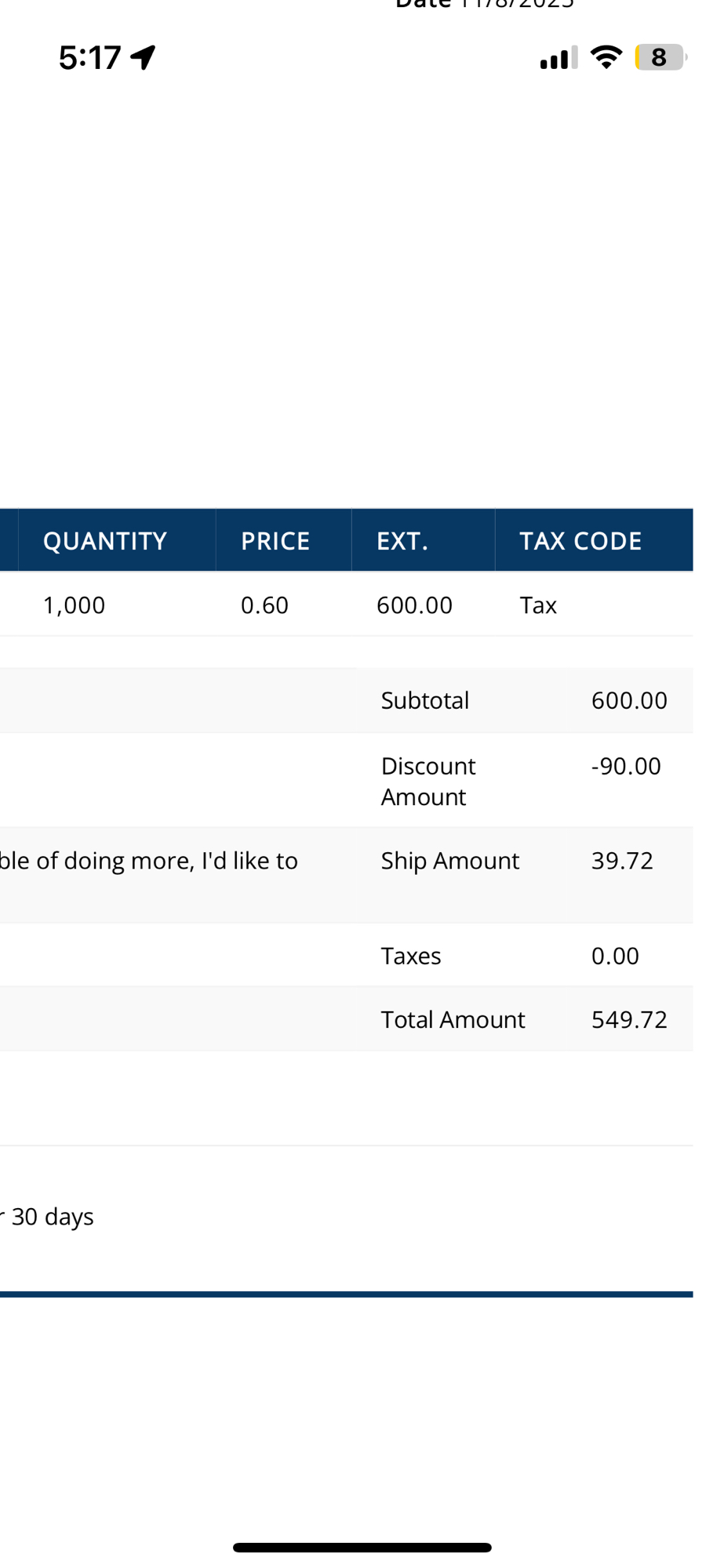Tap the battery level indicator

click(660, 57)
